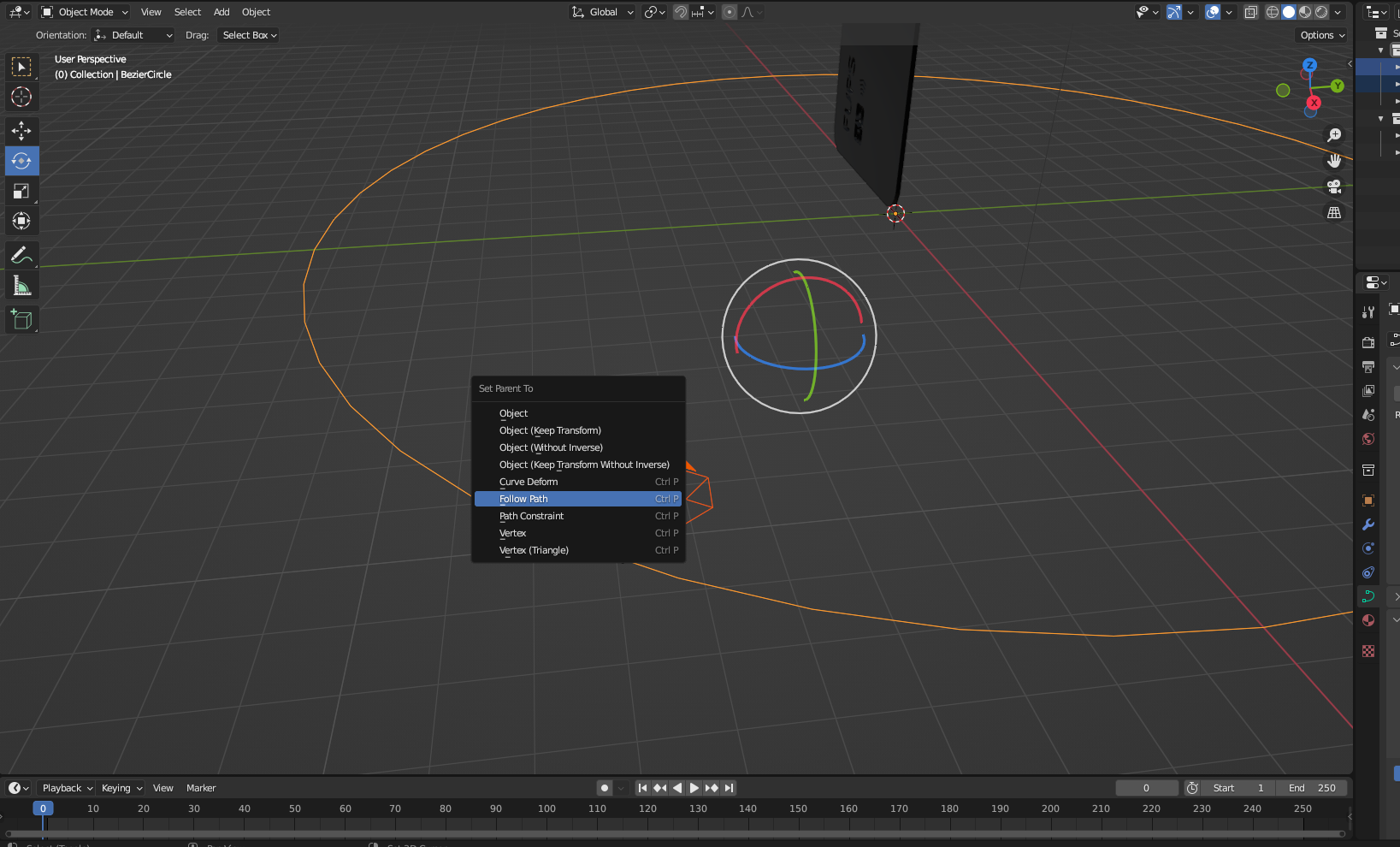The image size is (1400, 847).
Task: Click the current frame field showing 0
Action: [1146, 788]
